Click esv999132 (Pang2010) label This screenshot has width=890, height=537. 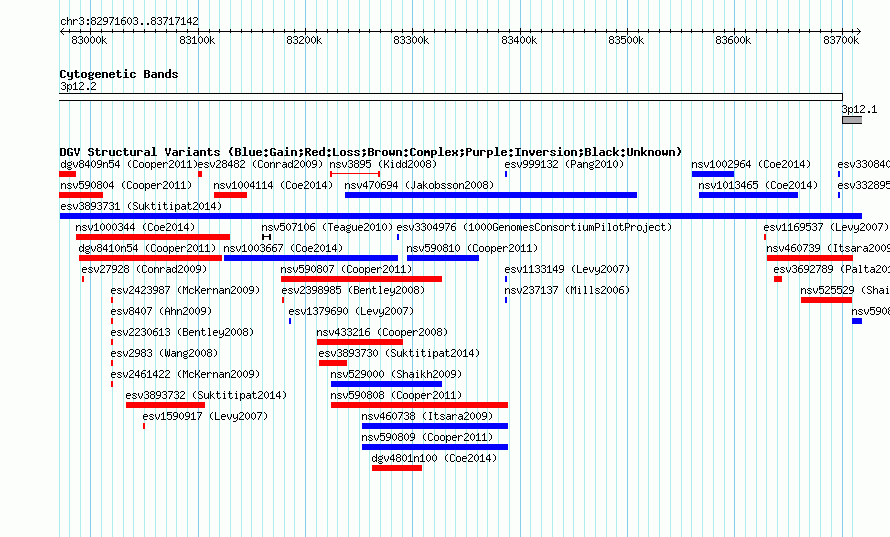click(564, 165)
